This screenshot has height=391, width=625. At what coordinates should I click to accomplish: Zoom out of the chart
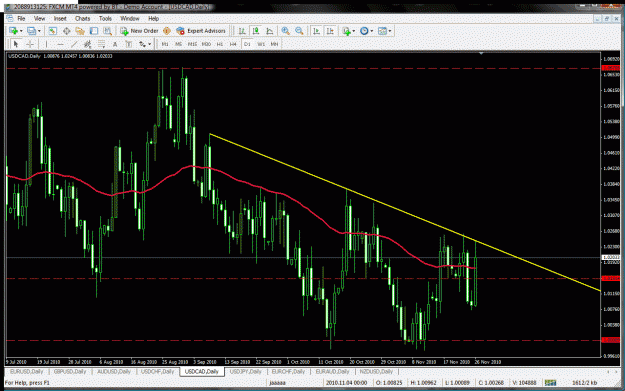point(299,31)
